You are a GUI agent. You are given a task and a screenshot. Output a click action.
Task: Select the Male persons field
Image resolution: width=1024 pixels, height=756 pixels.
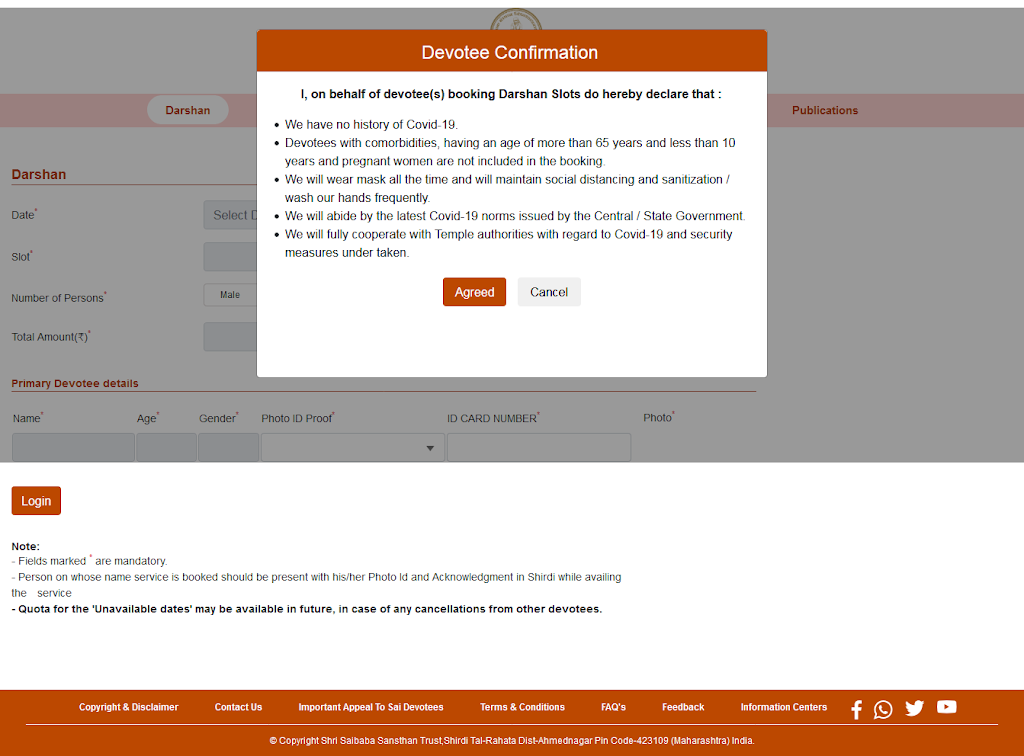[x=230, y=295]
